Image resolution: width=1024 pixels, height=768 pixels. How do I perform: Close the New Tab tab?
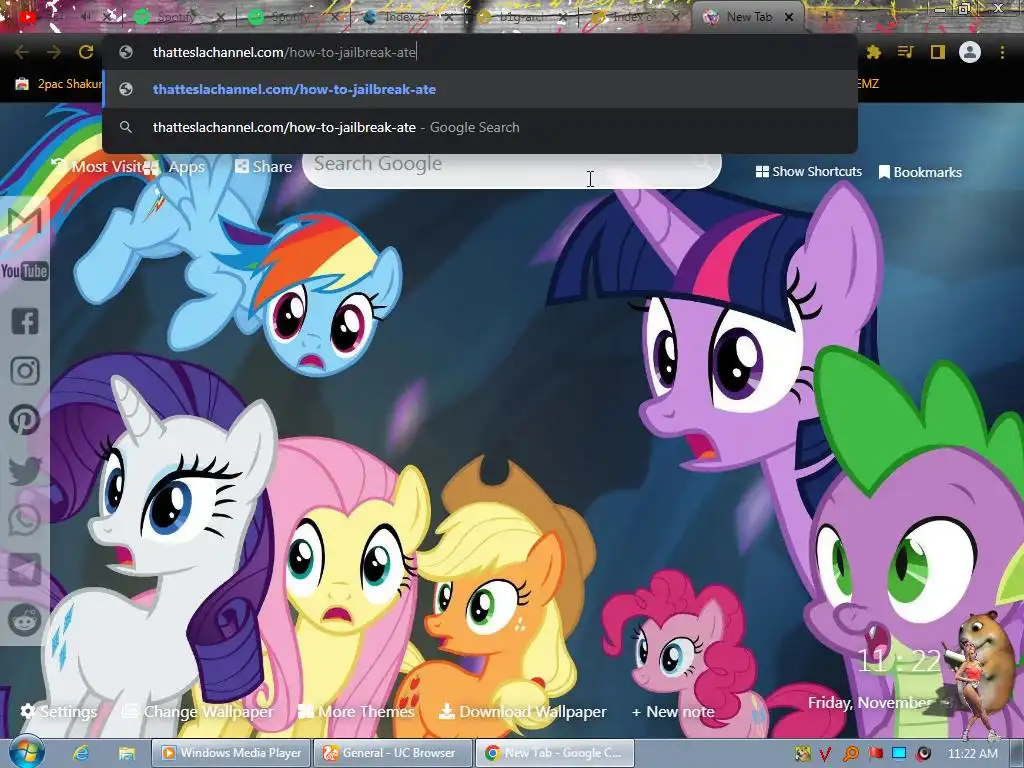coord(789,17)
